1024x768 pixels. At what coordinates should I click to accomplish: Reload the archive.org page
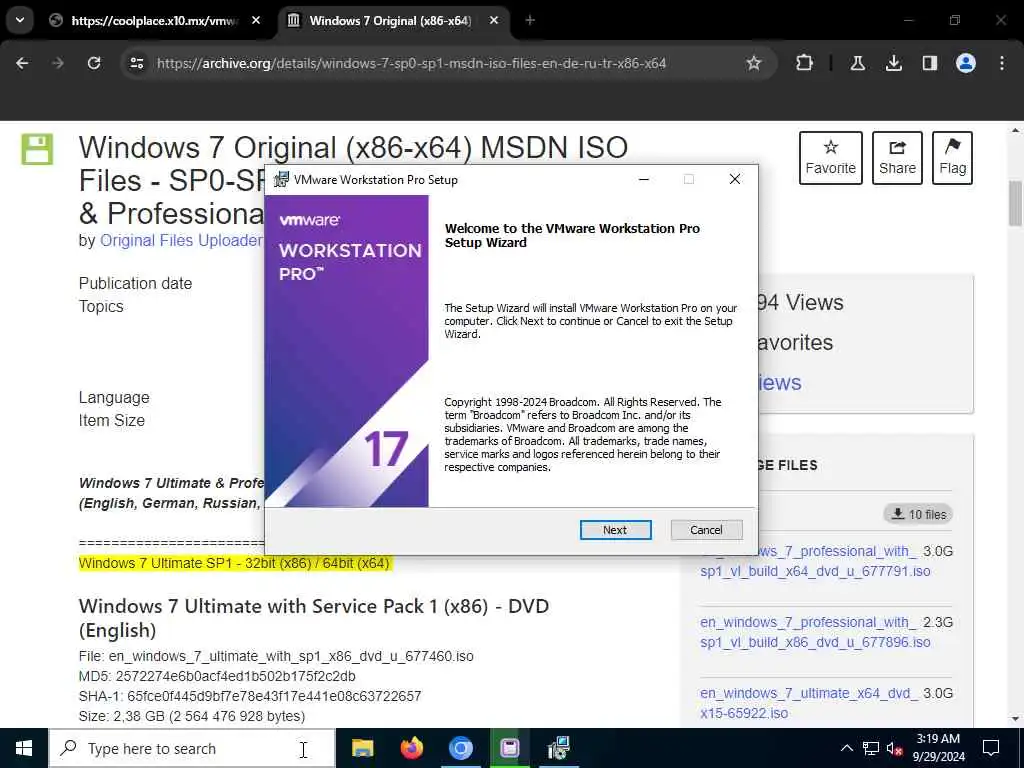pyautogui.click(x=94, y=63)
